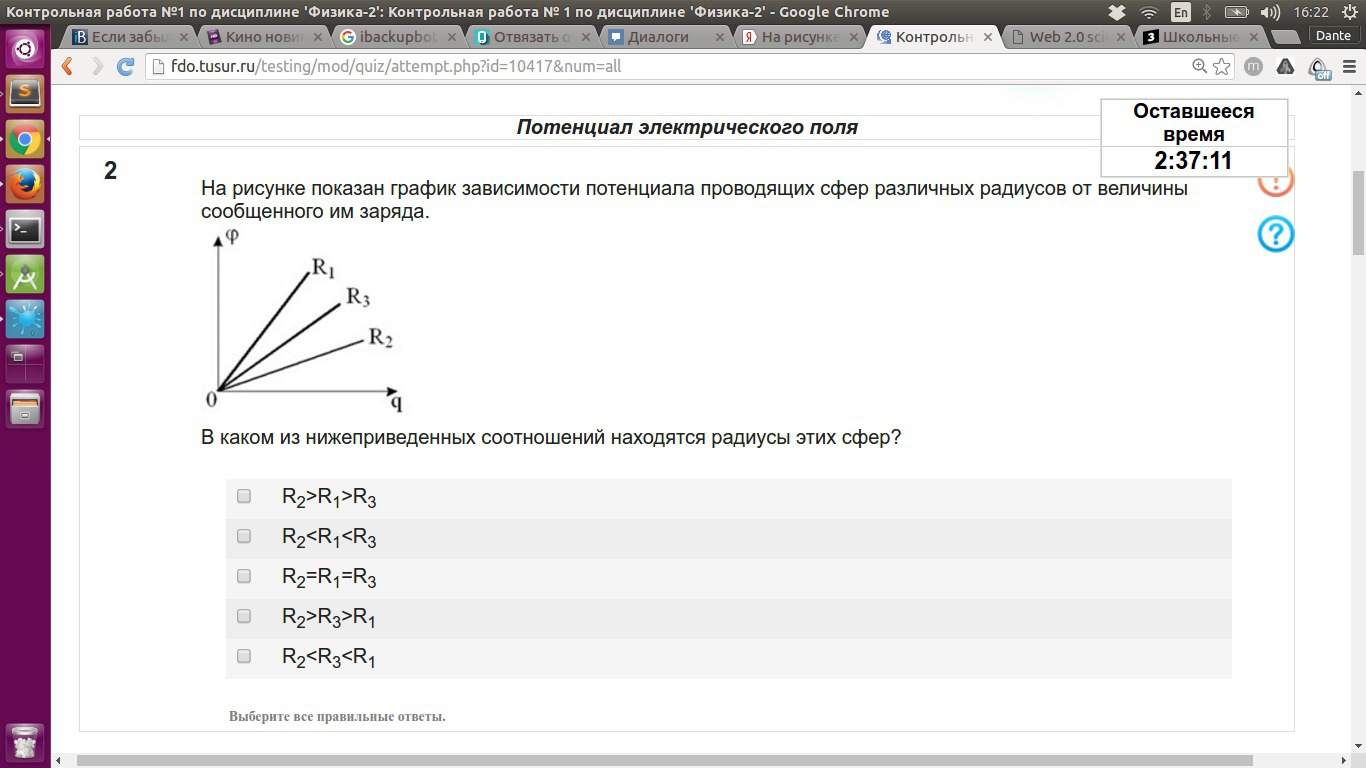This screenshot has width=1366, height=768.
Task: Switch to the 'Если забы' tab
Action: tap(128, 37)
